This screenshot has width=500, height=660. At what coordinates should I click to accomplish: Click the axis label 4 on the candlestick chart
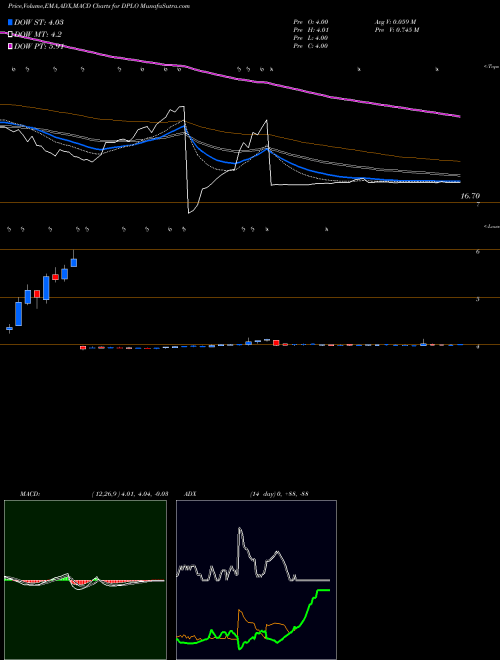[x=477, y=347]
